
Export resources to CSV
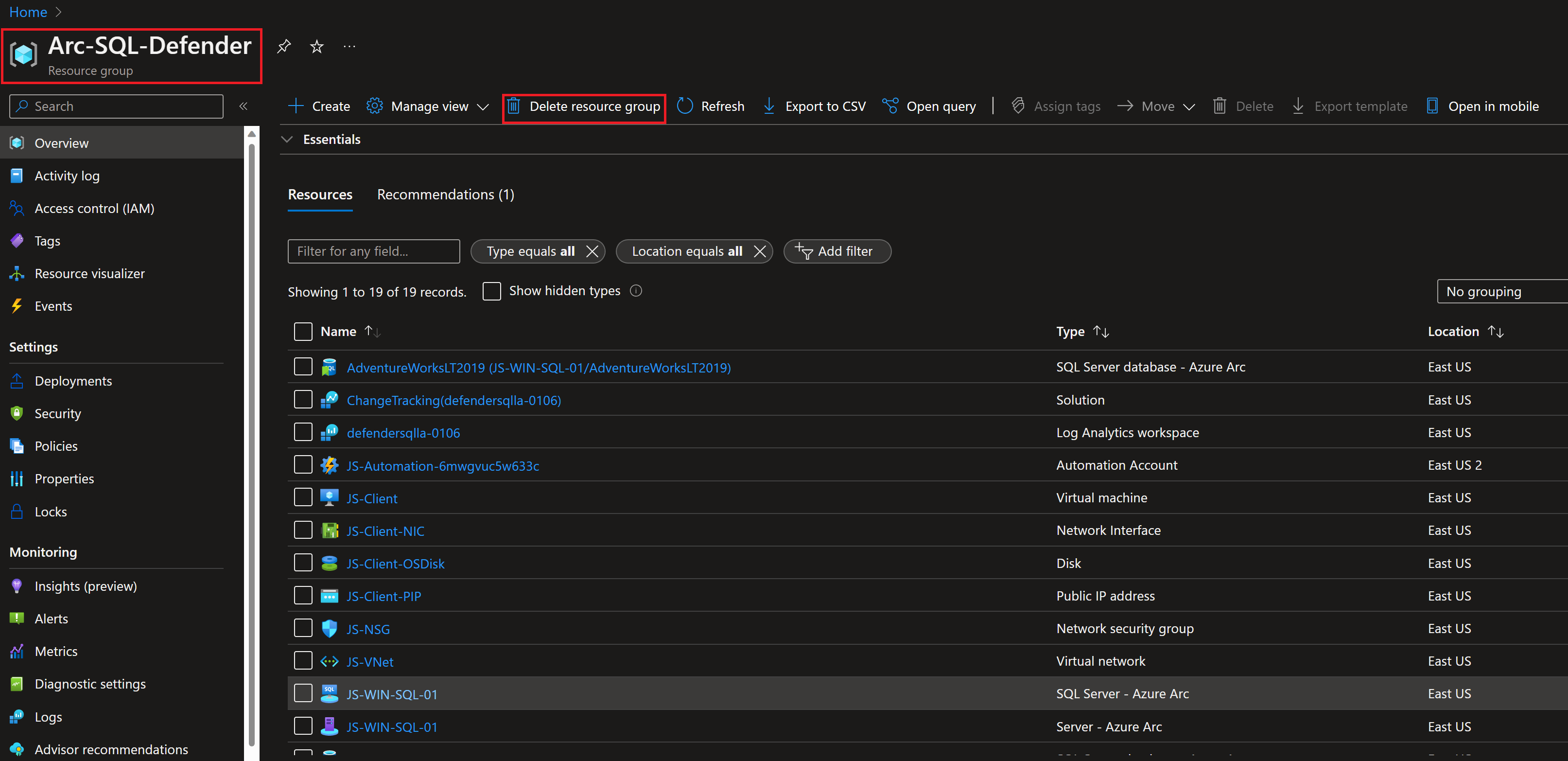pos(814,106)
